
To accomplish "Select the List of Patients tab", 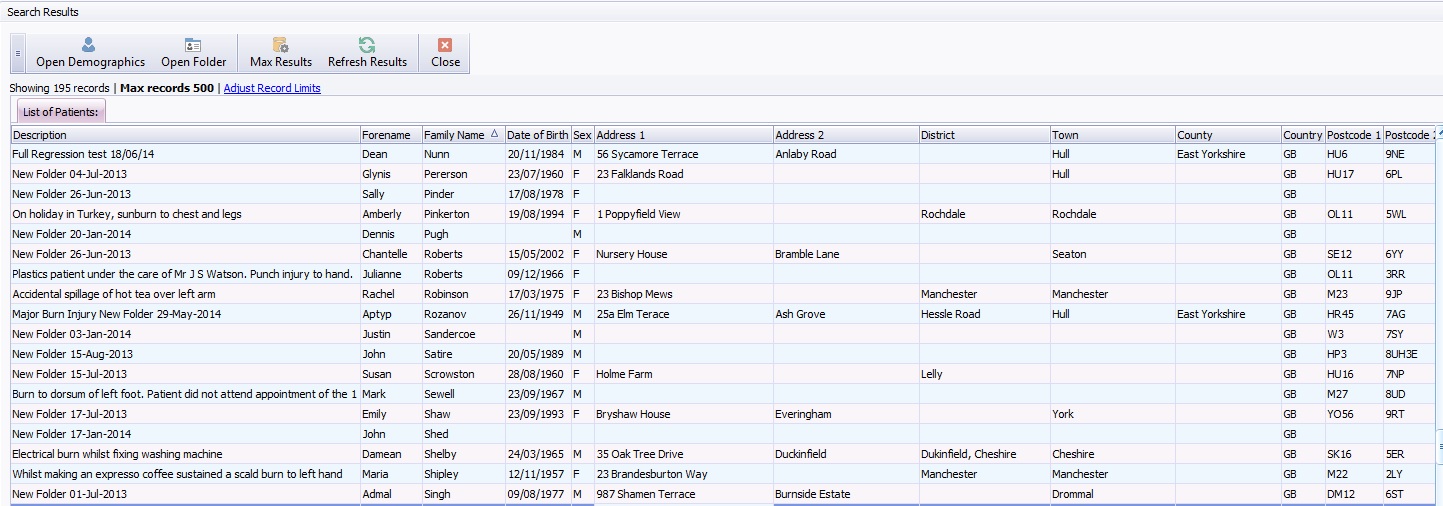I will (x=60, y=112).
